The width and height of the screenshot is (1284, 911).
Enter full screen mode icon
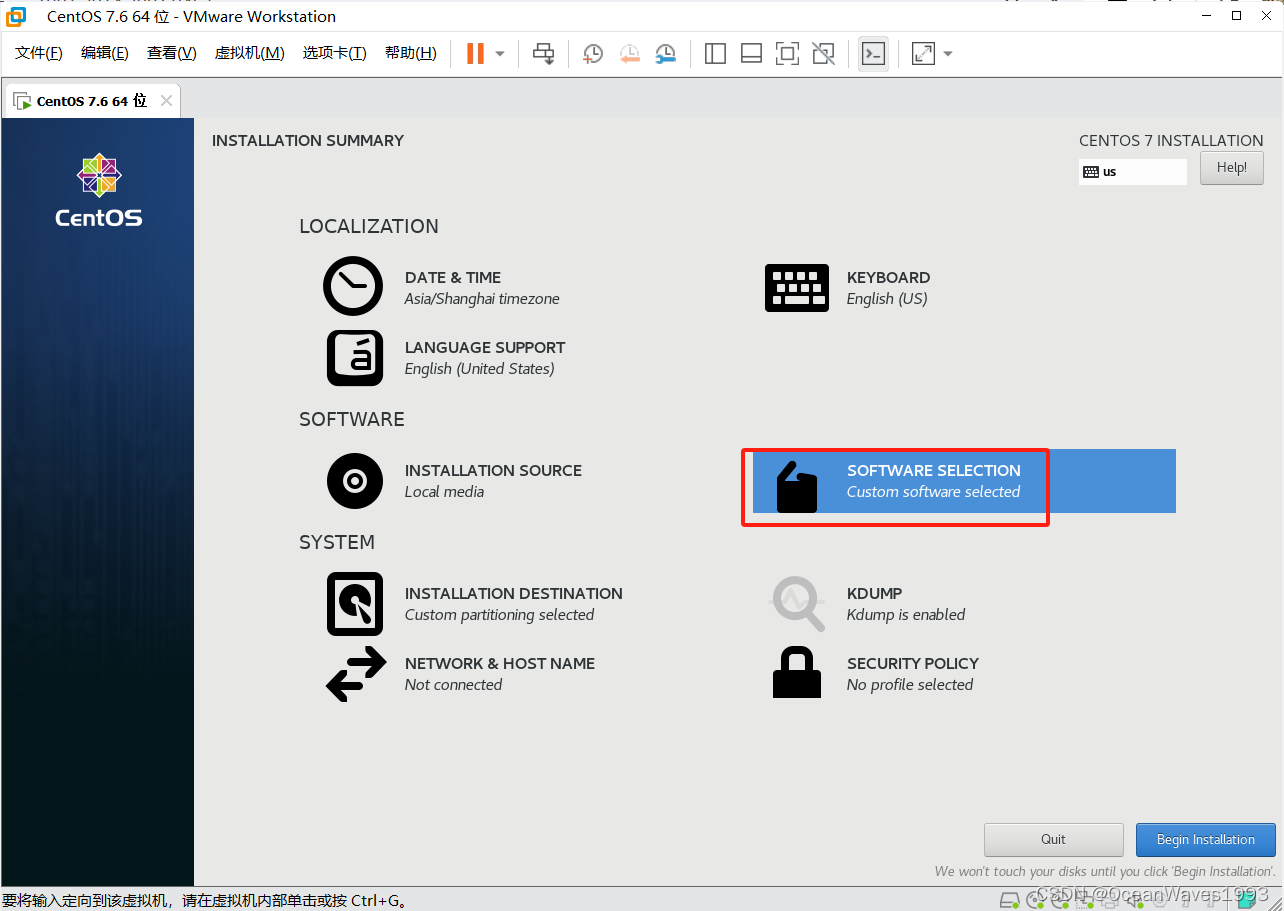coord(787,54)
